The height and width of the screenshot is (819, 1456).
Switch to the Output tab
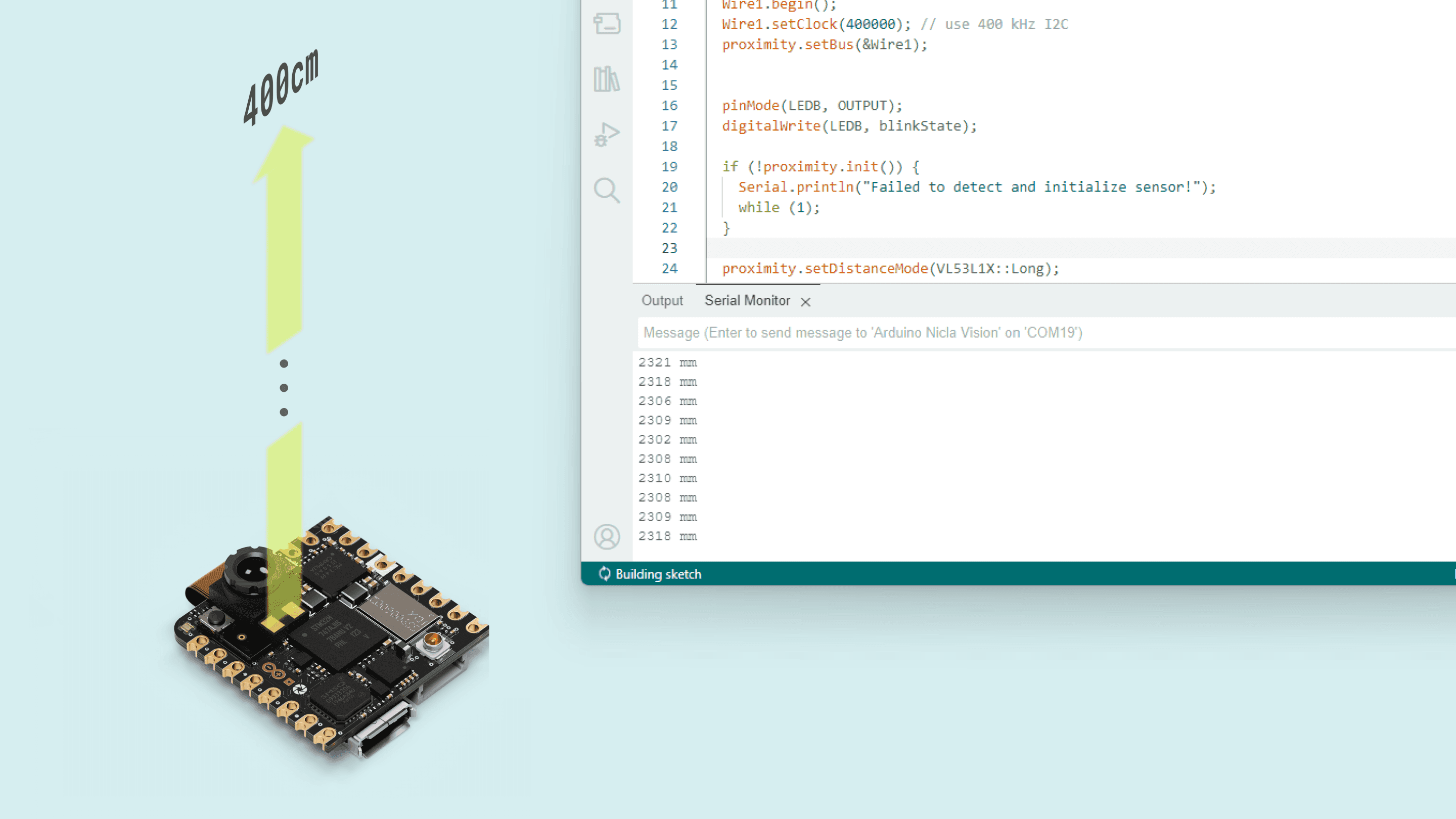[x=662, y=301]
